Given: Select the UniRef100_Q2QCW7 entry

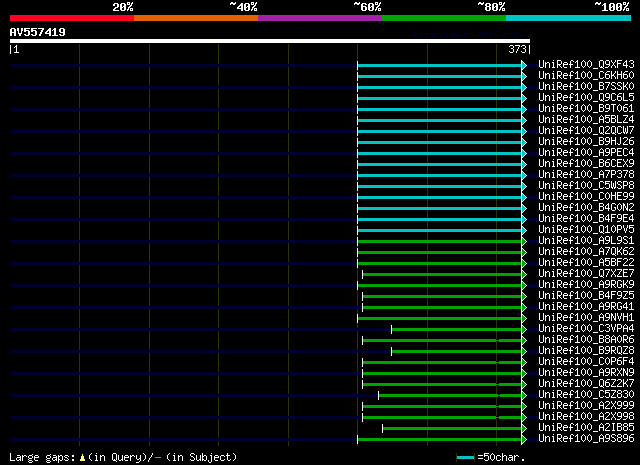Looking at the screenshot, I should click(x=586, y=131).
